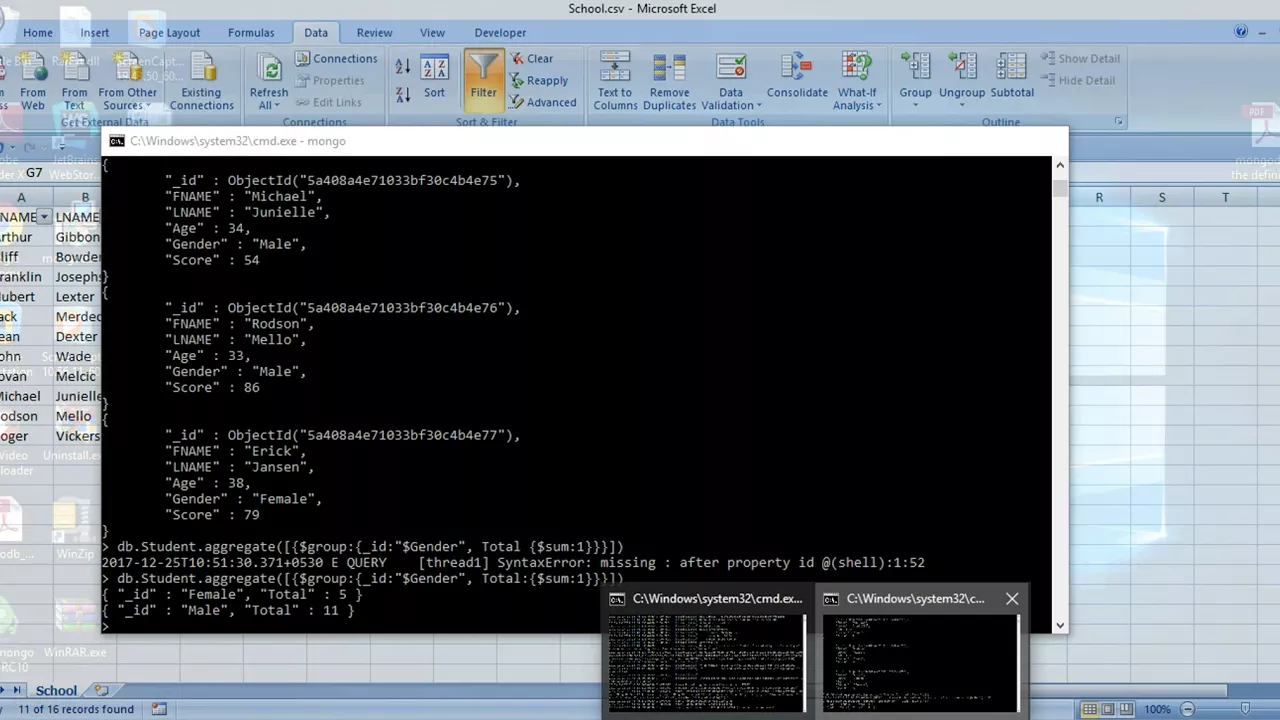Select the second cmd.exe taskbar thumbnail
The width and height of the screenshot is (1280, 720).
(x=920, y=651)
